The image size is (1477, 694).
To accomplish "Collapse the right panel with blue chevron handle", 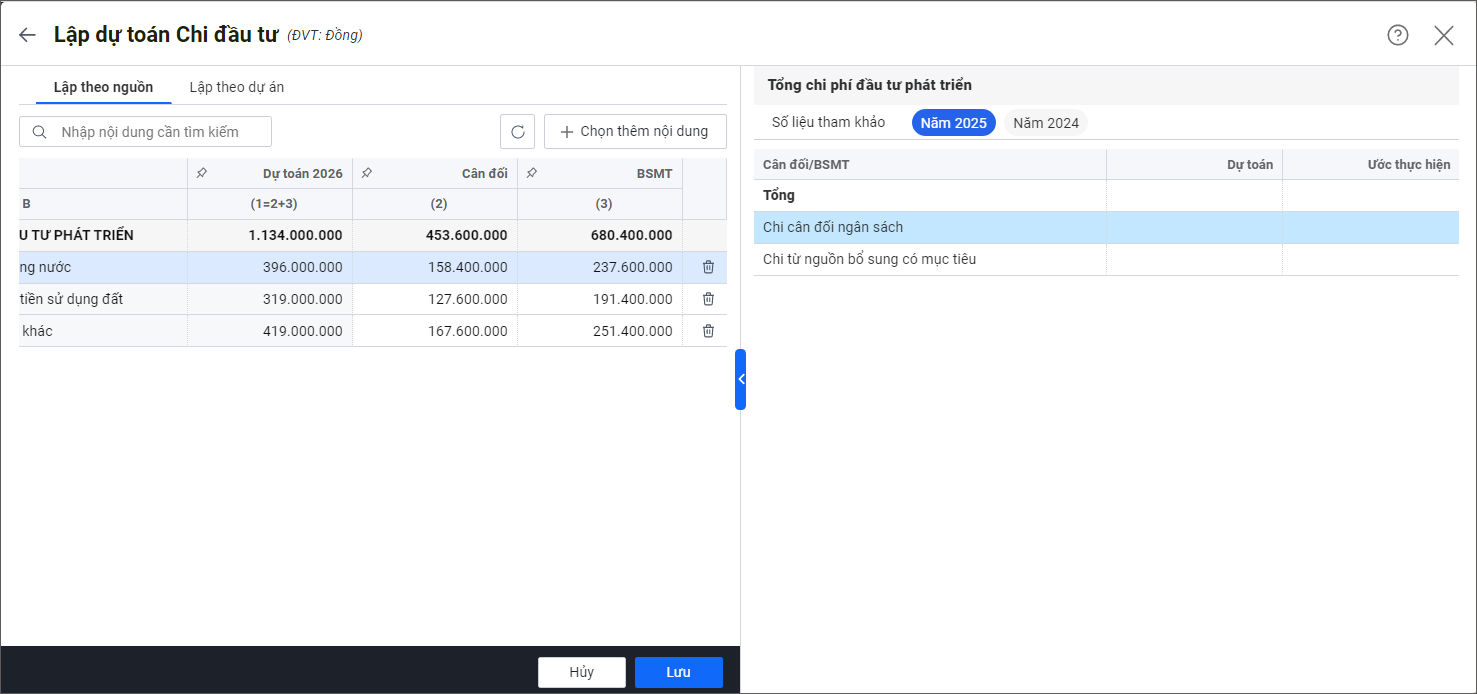I will tap(740, 379).
